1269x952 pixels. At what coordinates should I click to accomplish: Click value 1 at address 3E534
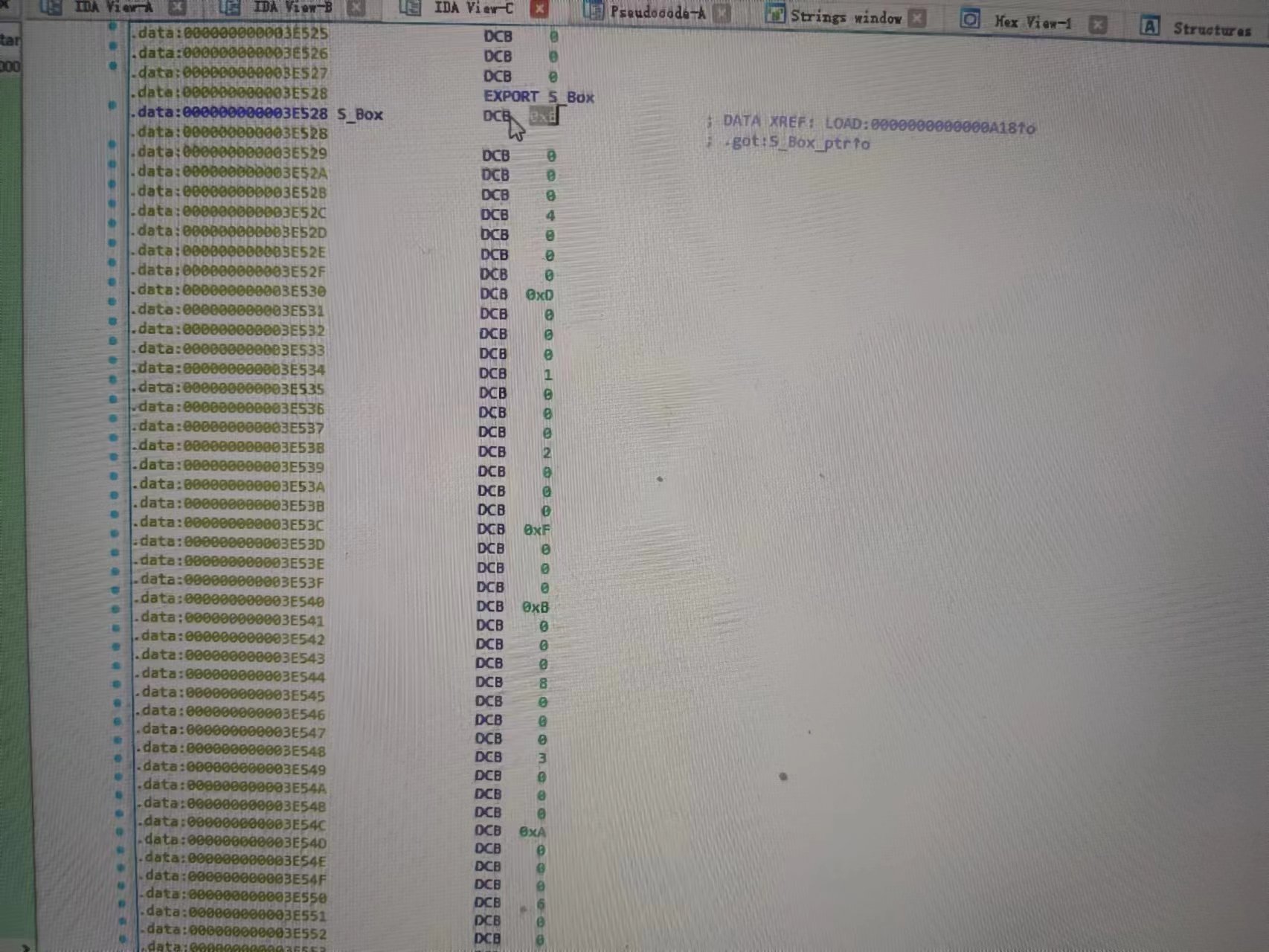coord(547,374)
